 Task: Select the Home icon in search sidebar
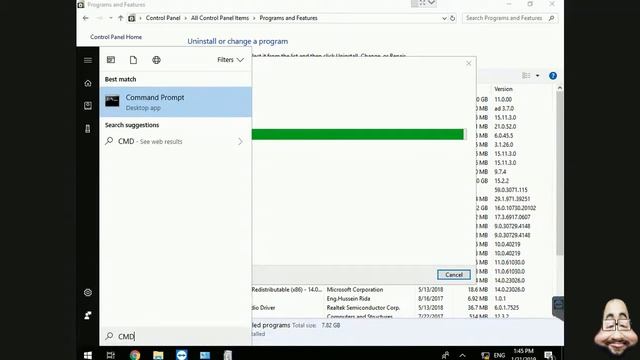[88, 83]
